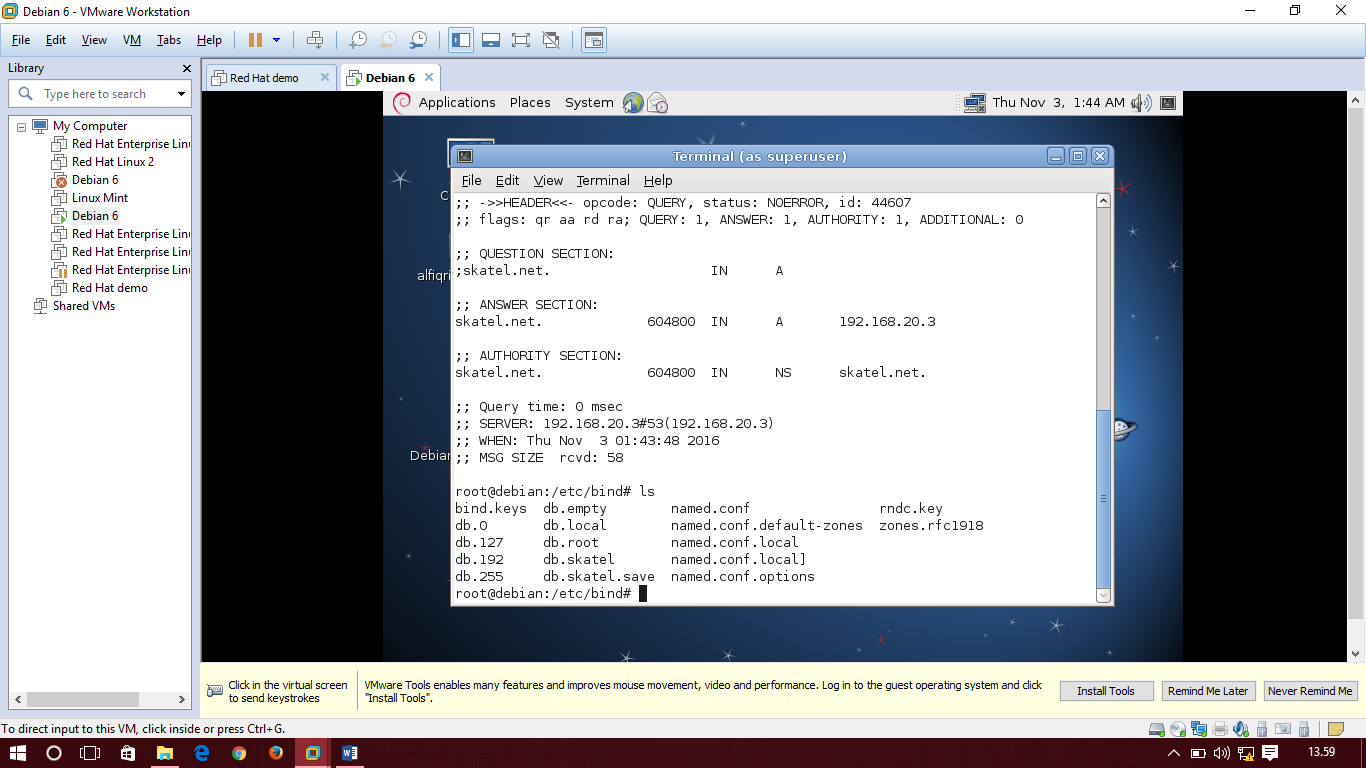This screenshot has height=768, width=1366.
Task: Switch to the Red Hat demo tab
Action: [x=266, y=75]
